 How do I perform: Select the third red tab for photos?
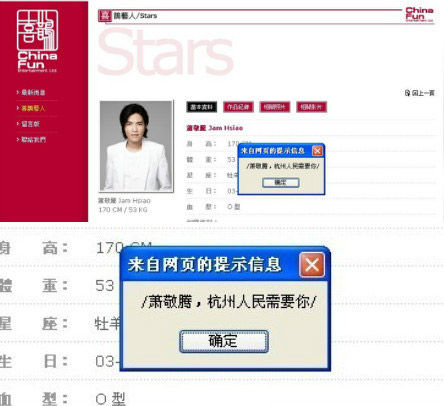point(275,107)
